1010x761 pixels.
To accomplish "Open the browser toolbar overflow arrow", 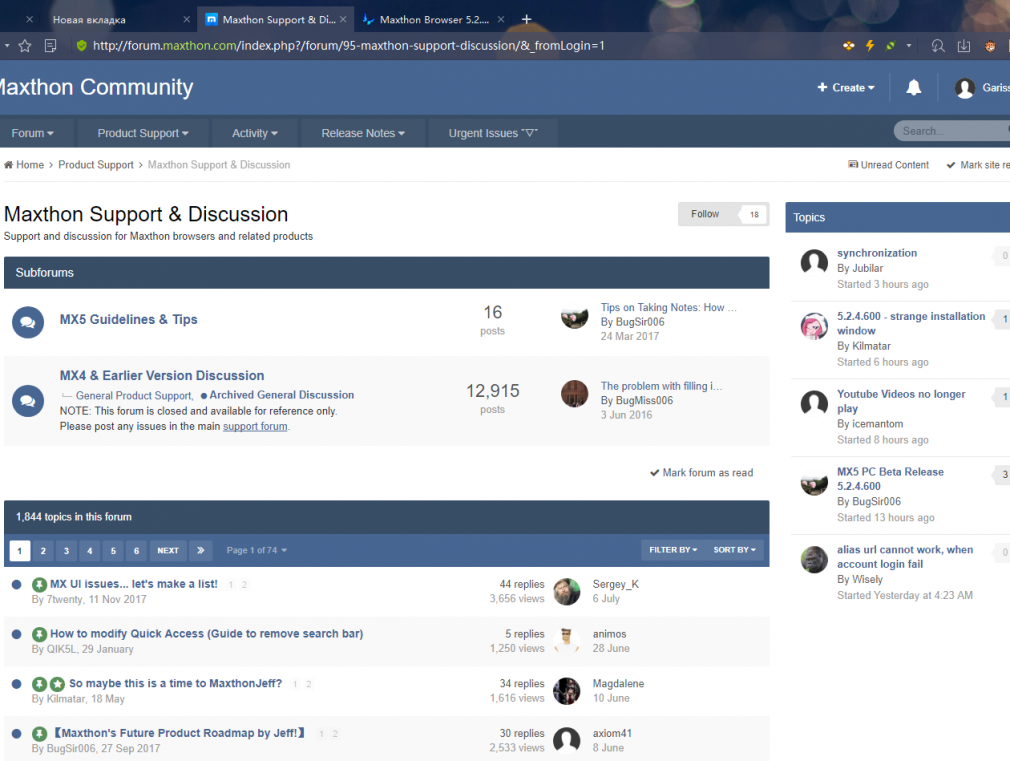I will click(x=909, y=46).
